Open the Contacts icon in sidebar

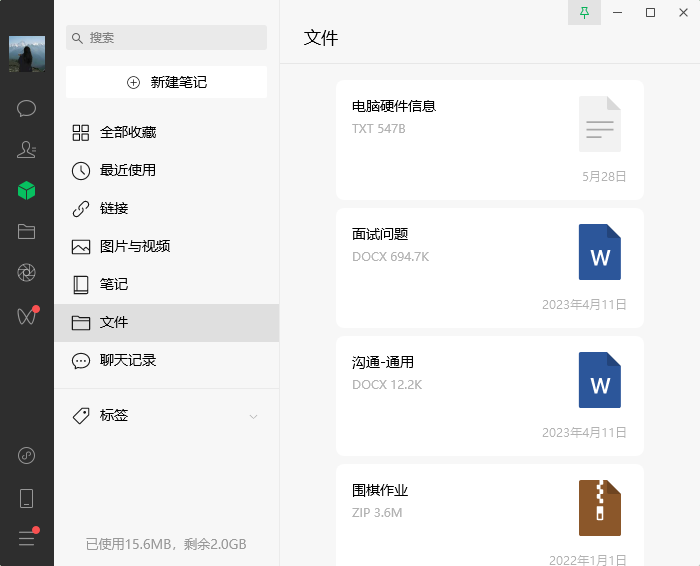pos(26,149)
